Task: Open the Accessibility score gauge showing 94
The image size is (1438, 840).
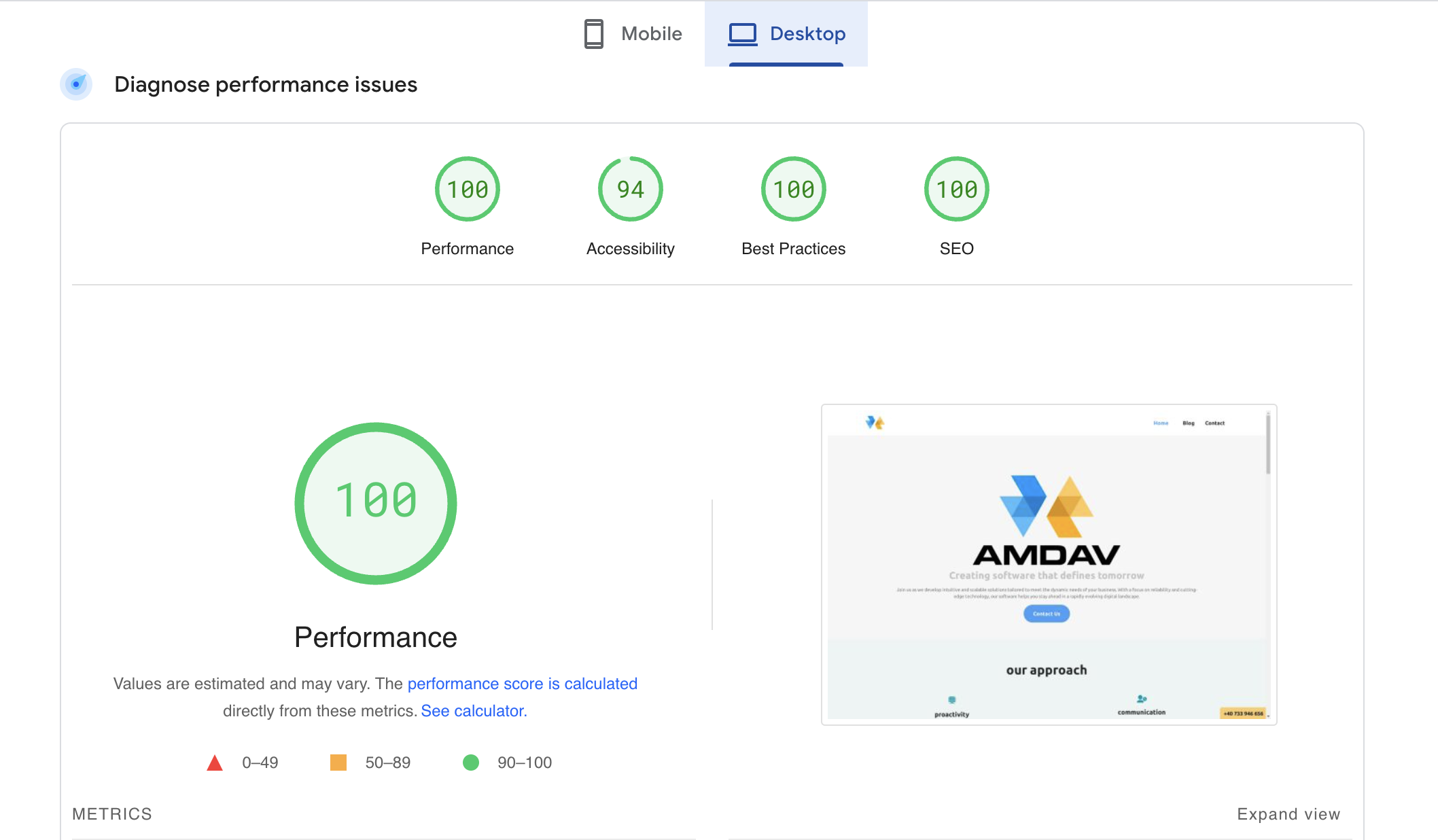Action: coord(631,189)
